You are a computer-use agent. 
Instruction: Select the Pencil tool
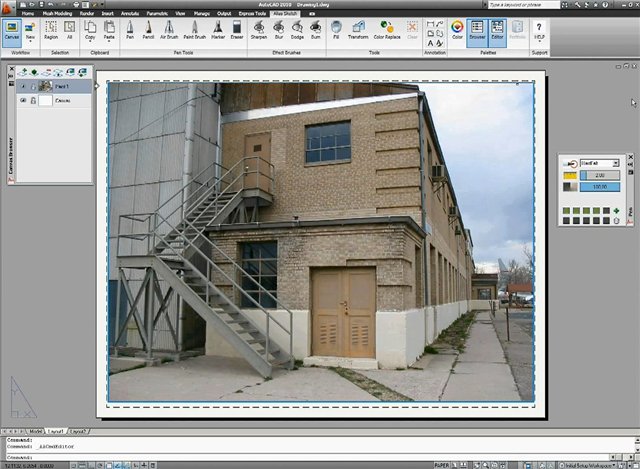click(x=148, y=30)
